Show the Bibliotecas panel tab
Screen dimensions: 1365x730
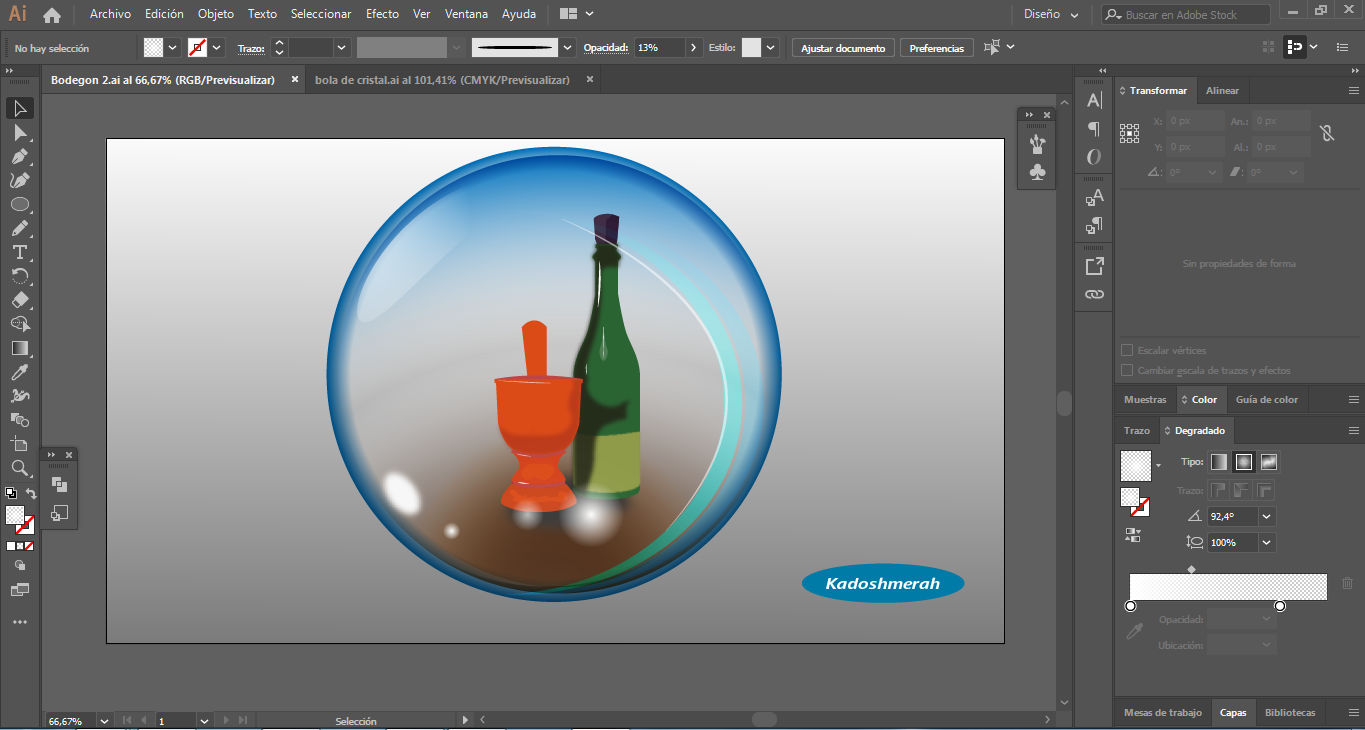[x=1290, y=713]
